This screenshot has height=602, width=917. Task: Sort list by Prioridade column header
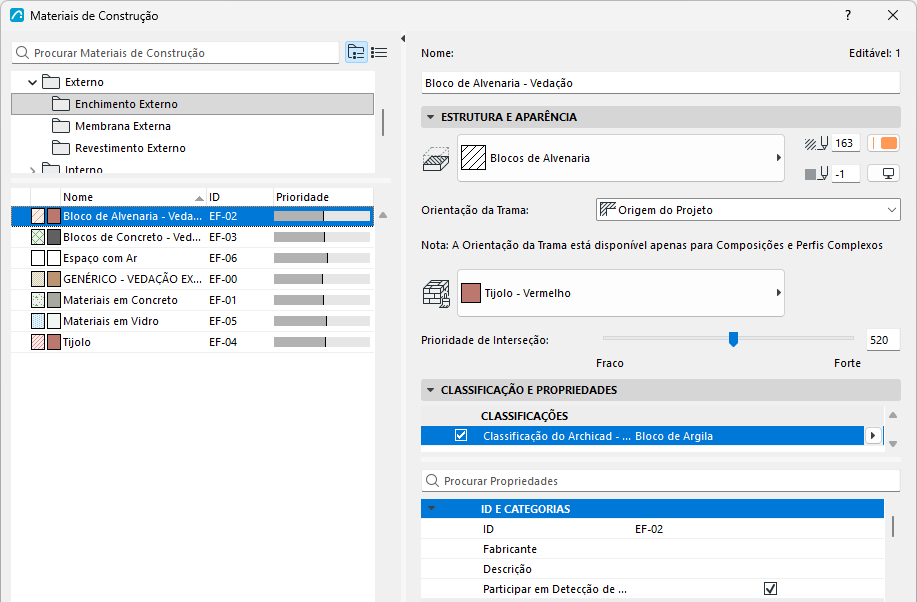pyautogui.click(x=323, y=197)
